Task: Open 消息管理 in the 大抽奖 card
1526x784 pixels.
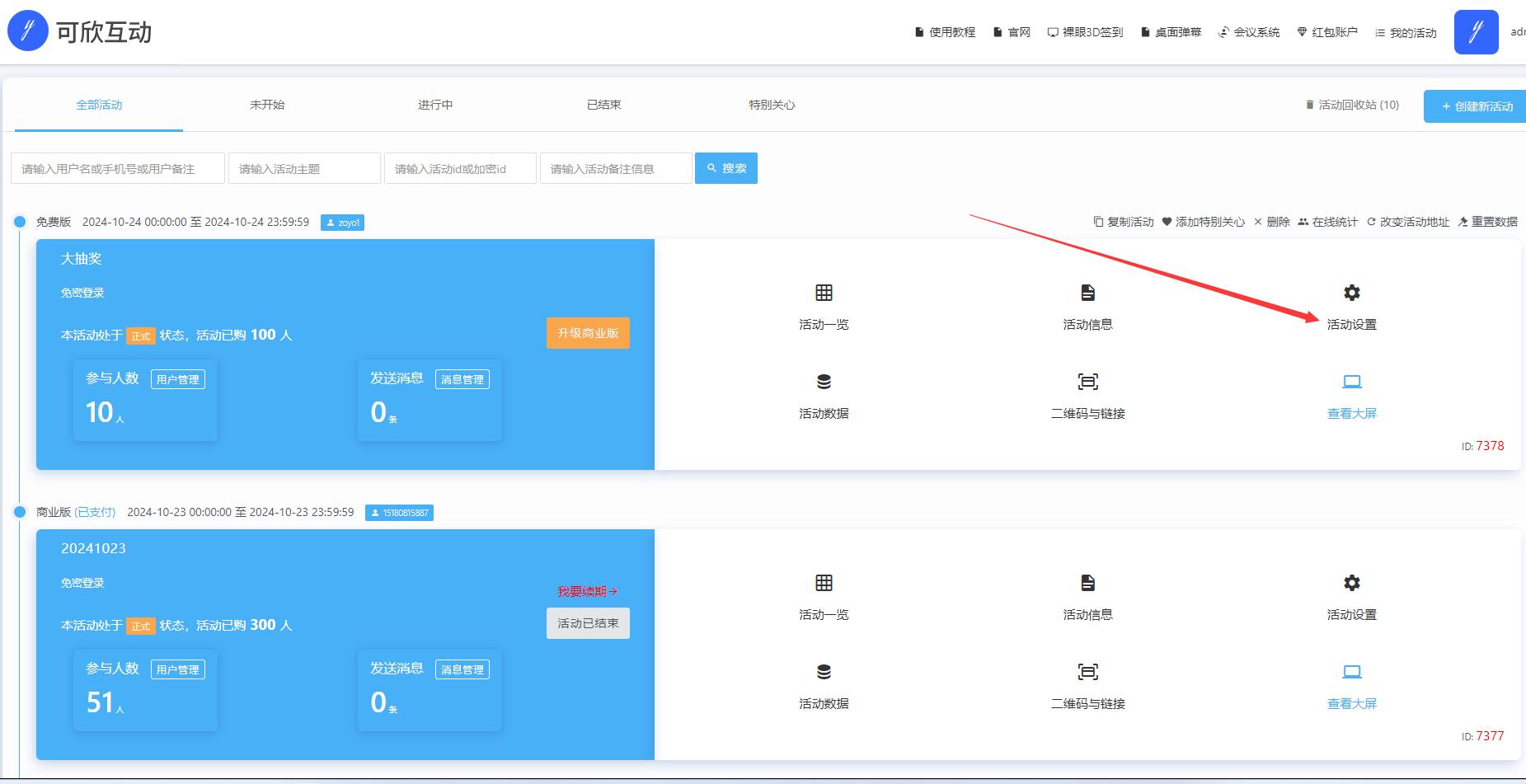Action: (462, 379)
